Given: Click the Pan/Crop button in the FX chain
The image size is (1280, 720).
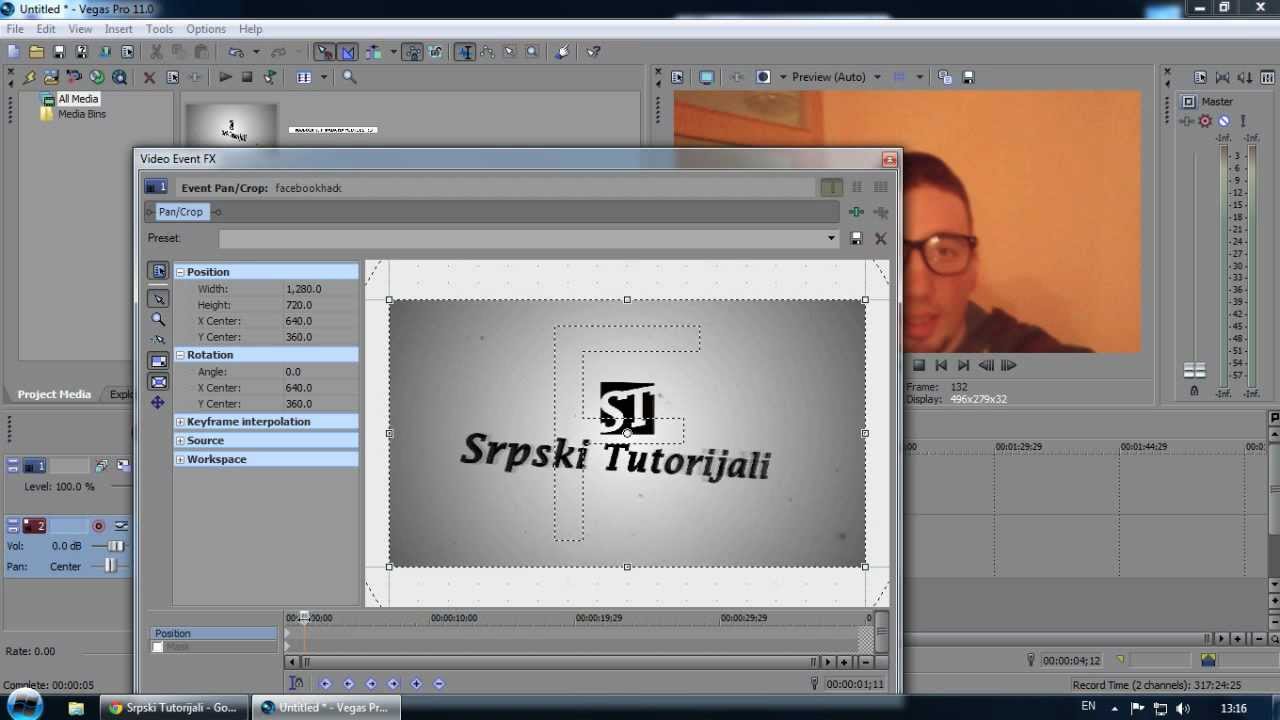Looking at the screenshot, I should tap(181, 212).
